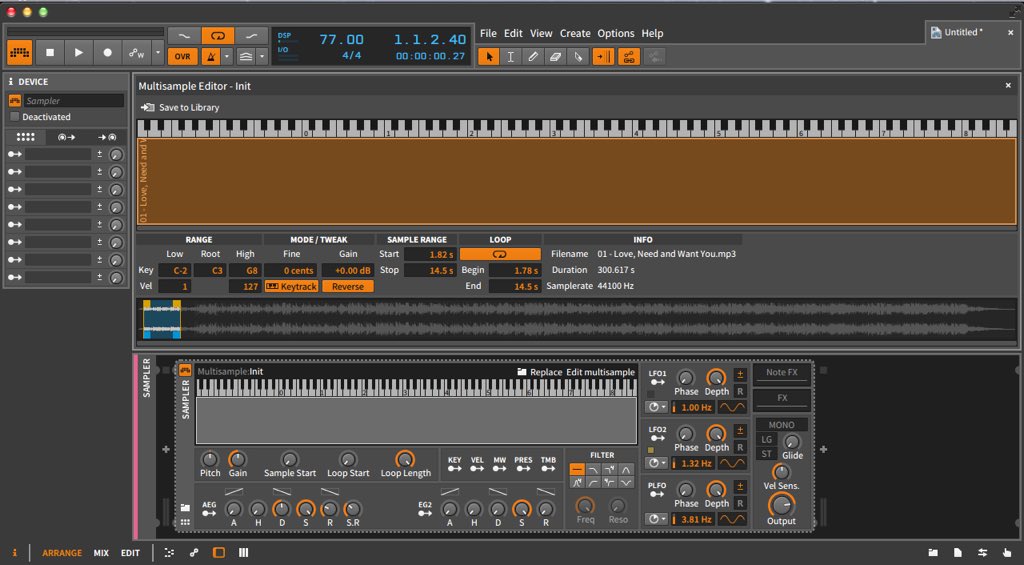Click Save to Library
This screenshot has height=565, width=1024.
(x=181, y=107)
